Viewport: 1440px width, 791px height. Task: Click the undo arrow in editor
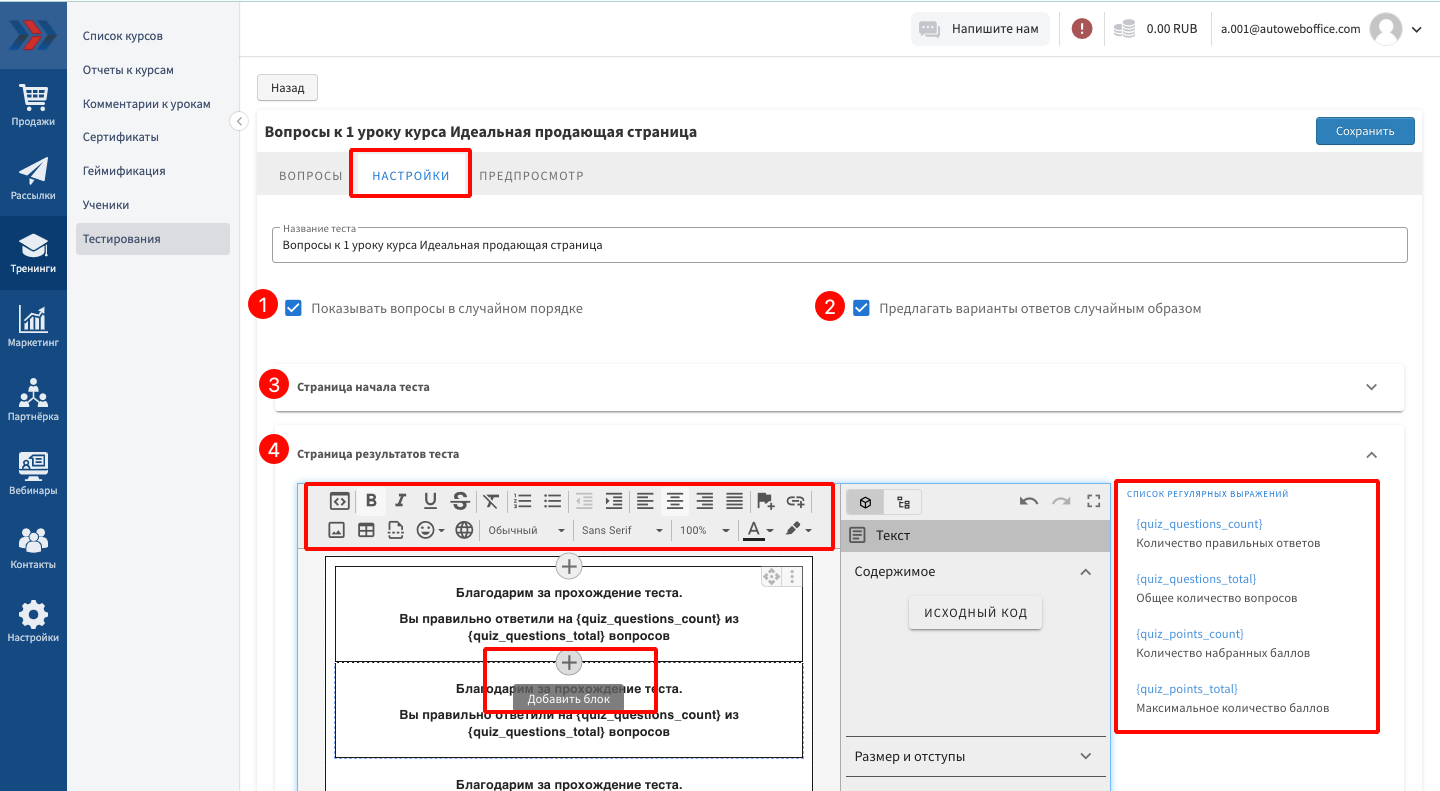1028,501
